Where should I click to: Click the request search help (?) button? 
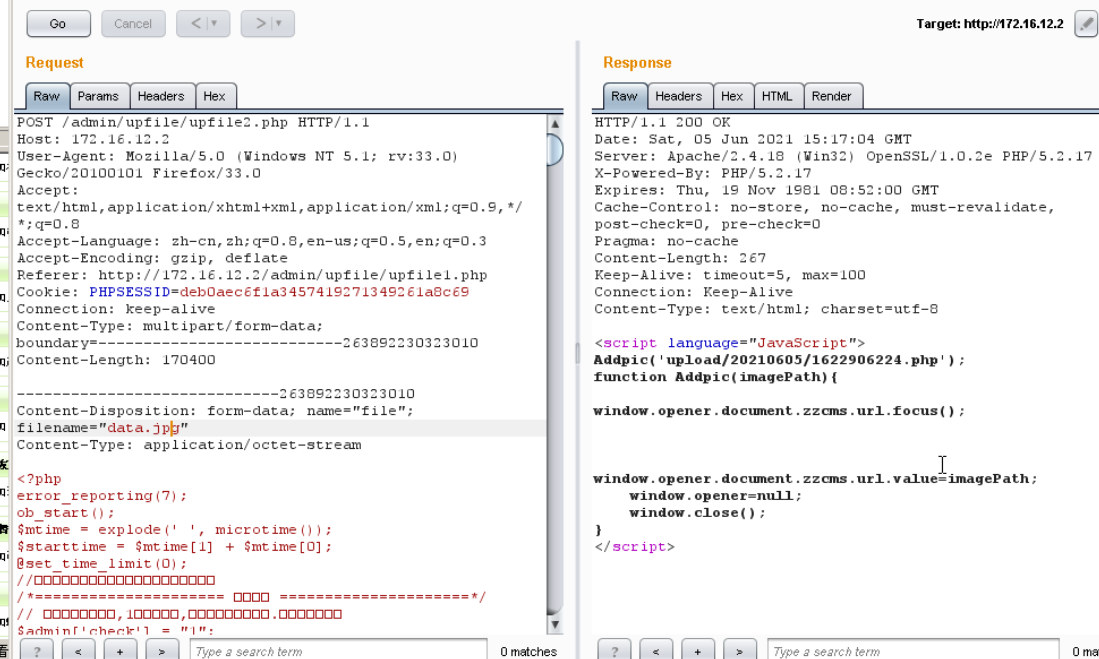pos(36,651)
